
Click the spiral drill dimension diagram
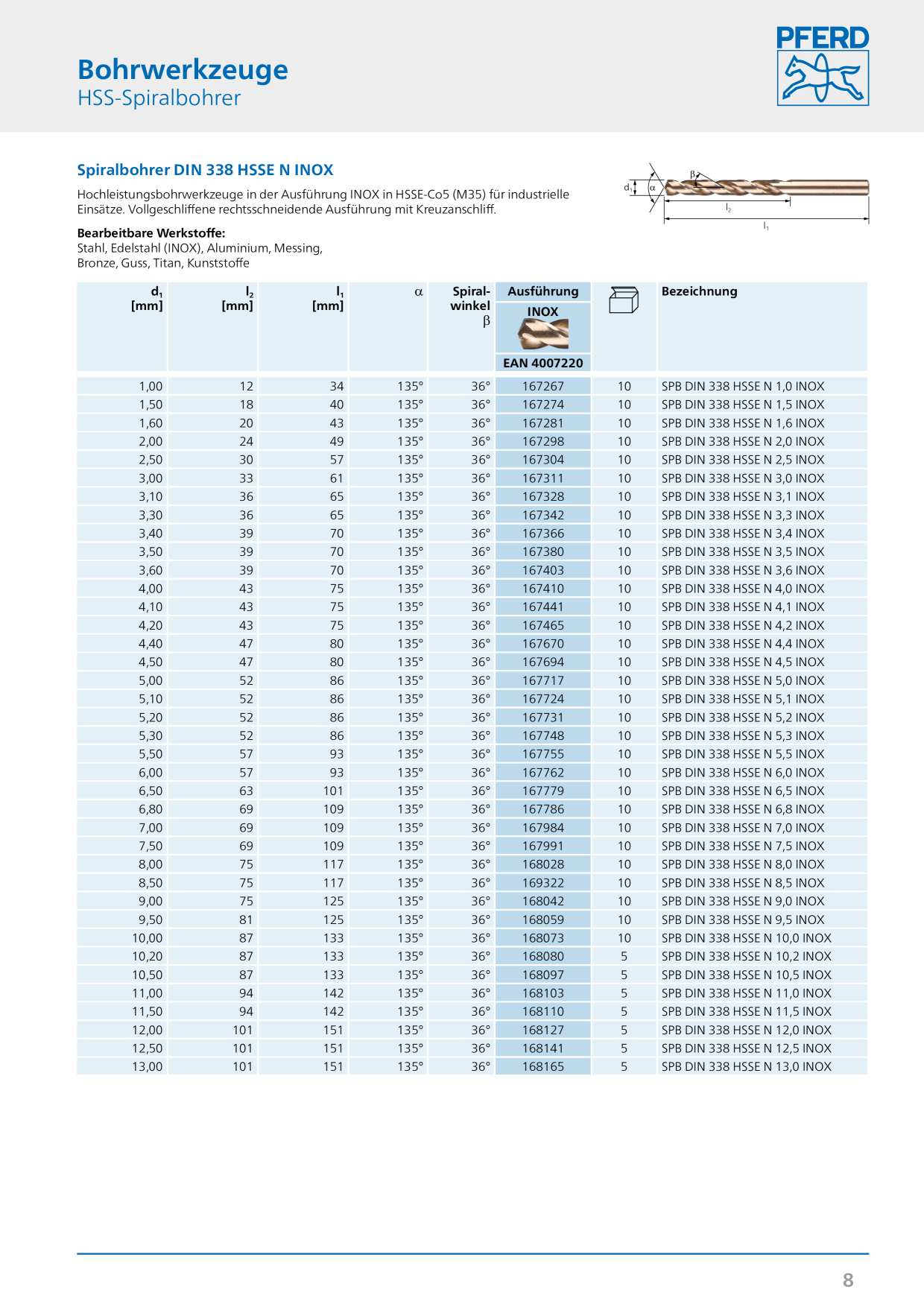(x=747, y=196)
